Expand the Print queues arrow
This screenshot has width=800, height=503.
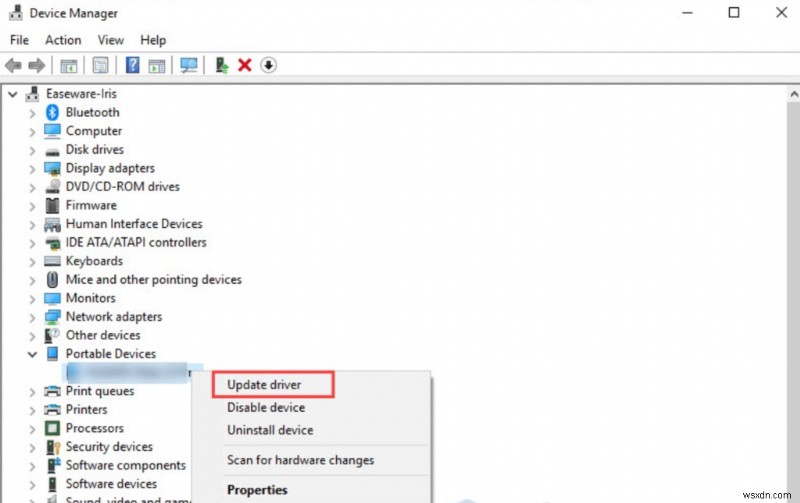pyautogui.click(x=32, y=392)
